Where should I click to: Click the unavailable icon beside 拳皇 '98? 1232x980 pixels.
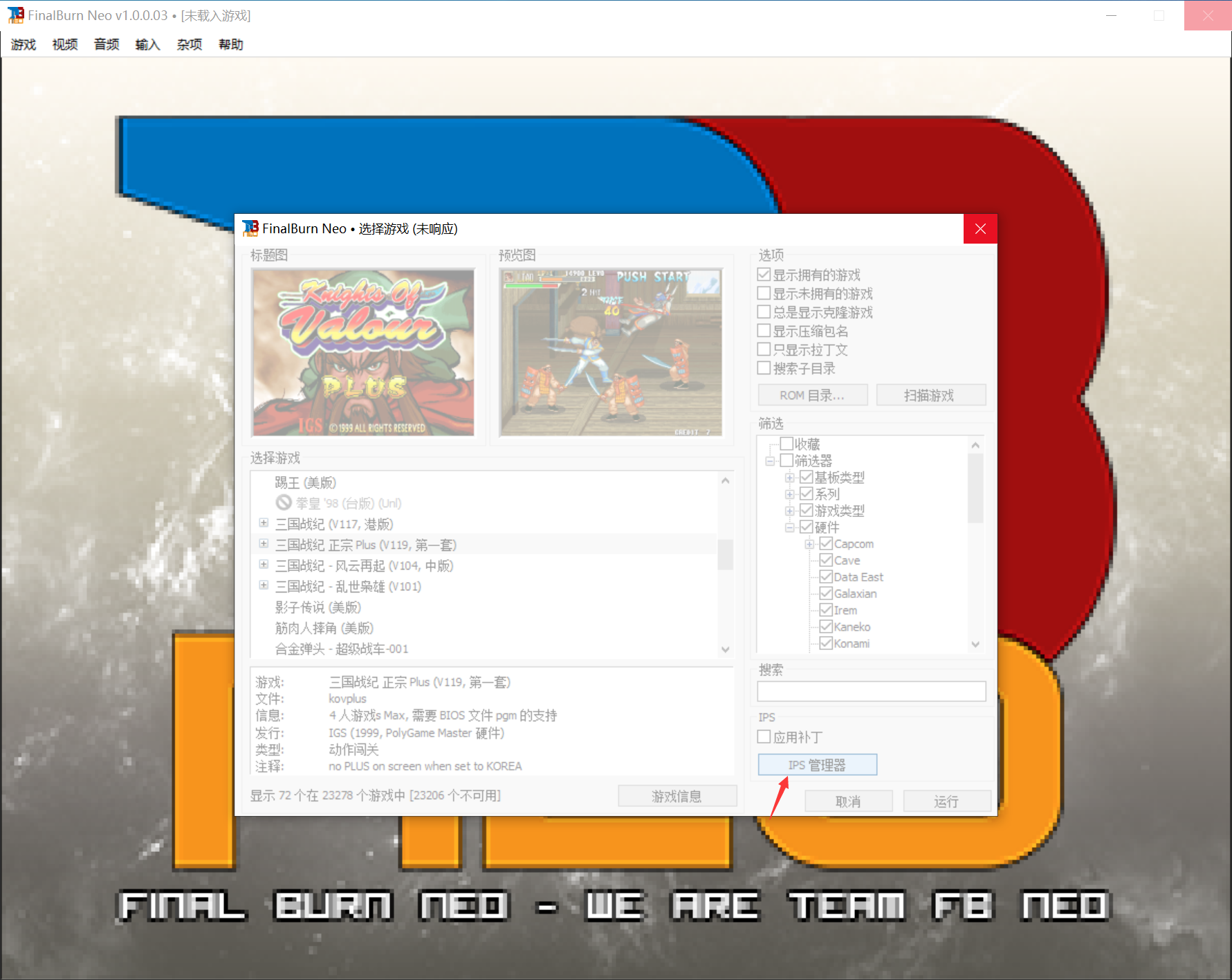pos(284,502)
